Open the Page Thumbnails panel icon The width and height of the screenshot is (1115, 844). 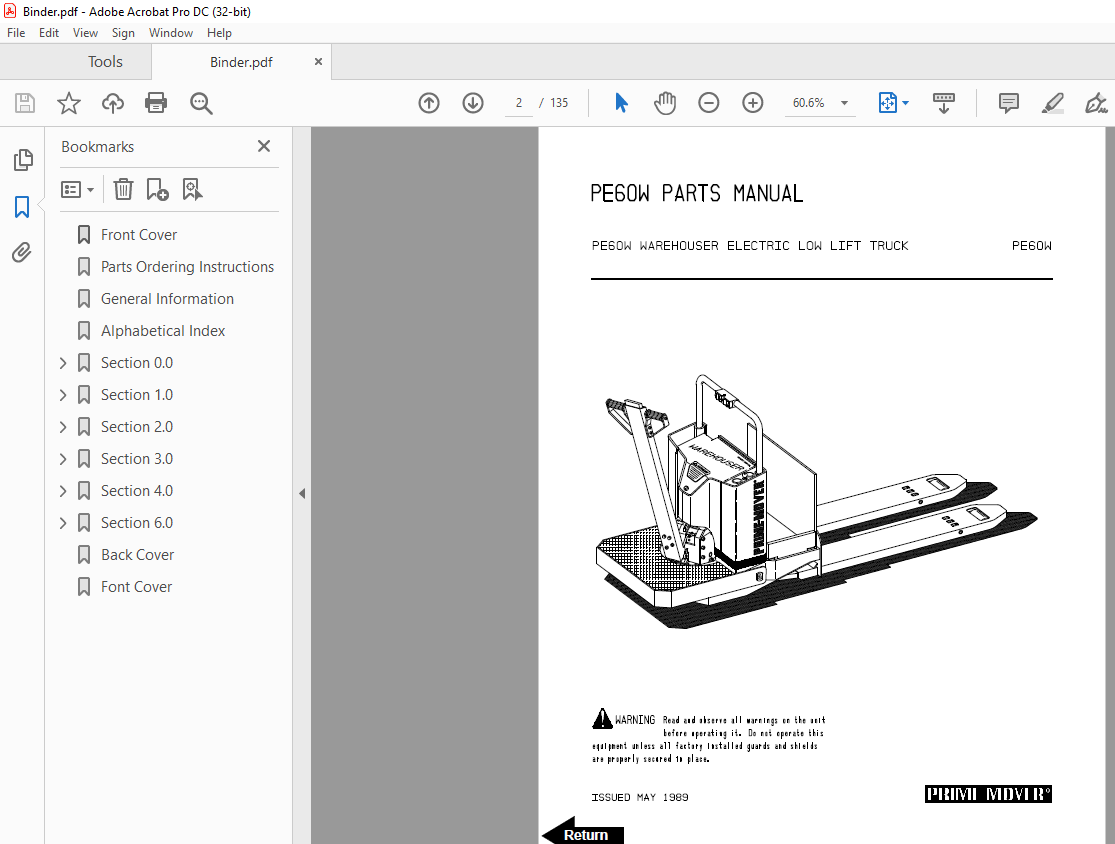point(23,160)
